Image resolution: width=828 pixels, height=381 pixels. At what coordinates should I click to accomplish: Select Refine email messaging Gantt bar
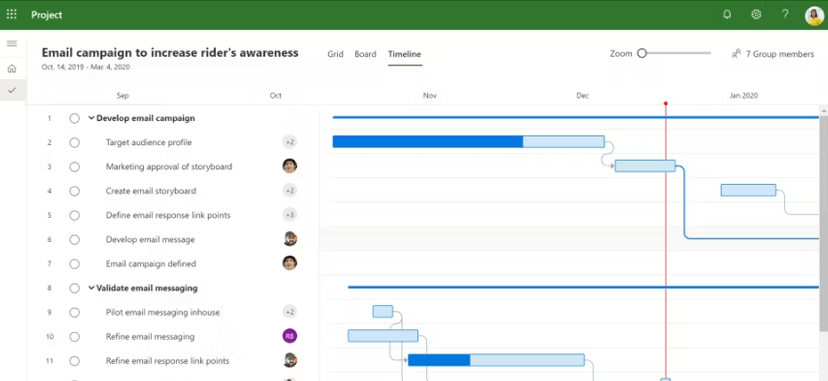[x=383, y=336]
